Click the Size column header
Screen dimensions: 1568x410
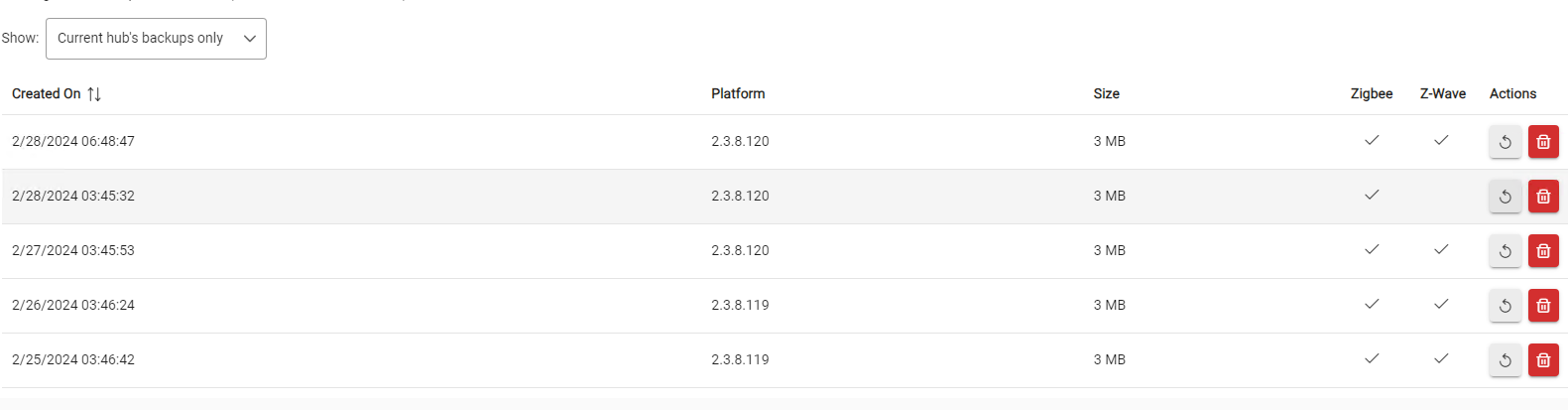click(1107, 94)
